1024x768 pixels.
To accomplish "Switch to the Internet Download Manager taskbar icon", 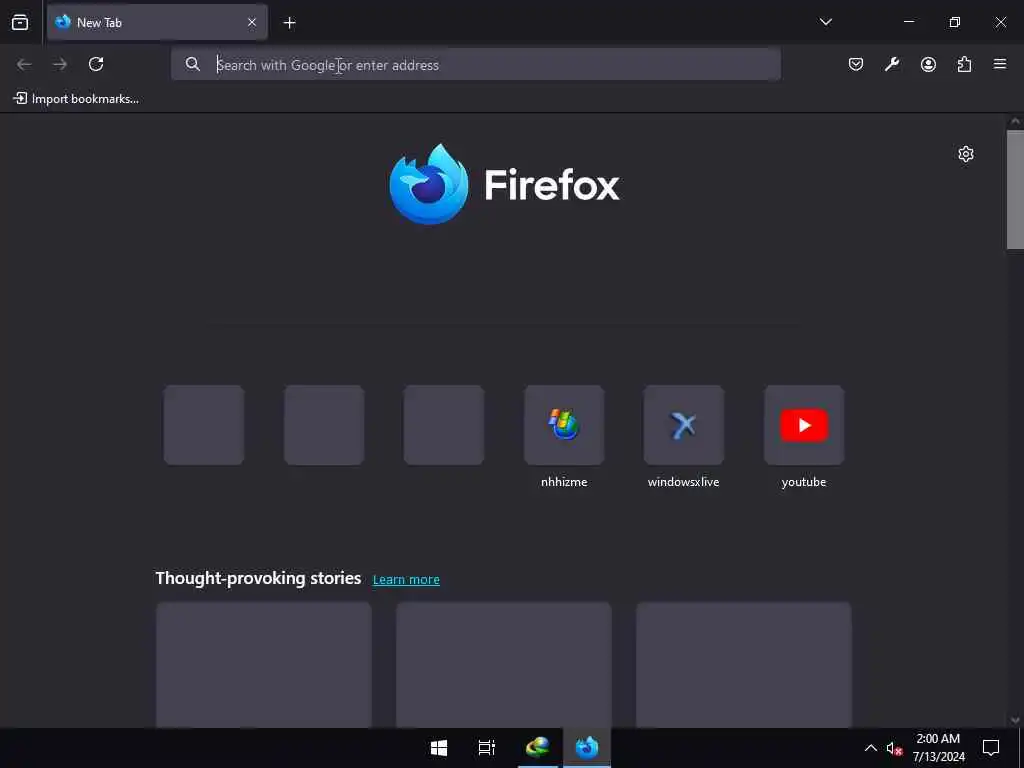I will 537,748.
